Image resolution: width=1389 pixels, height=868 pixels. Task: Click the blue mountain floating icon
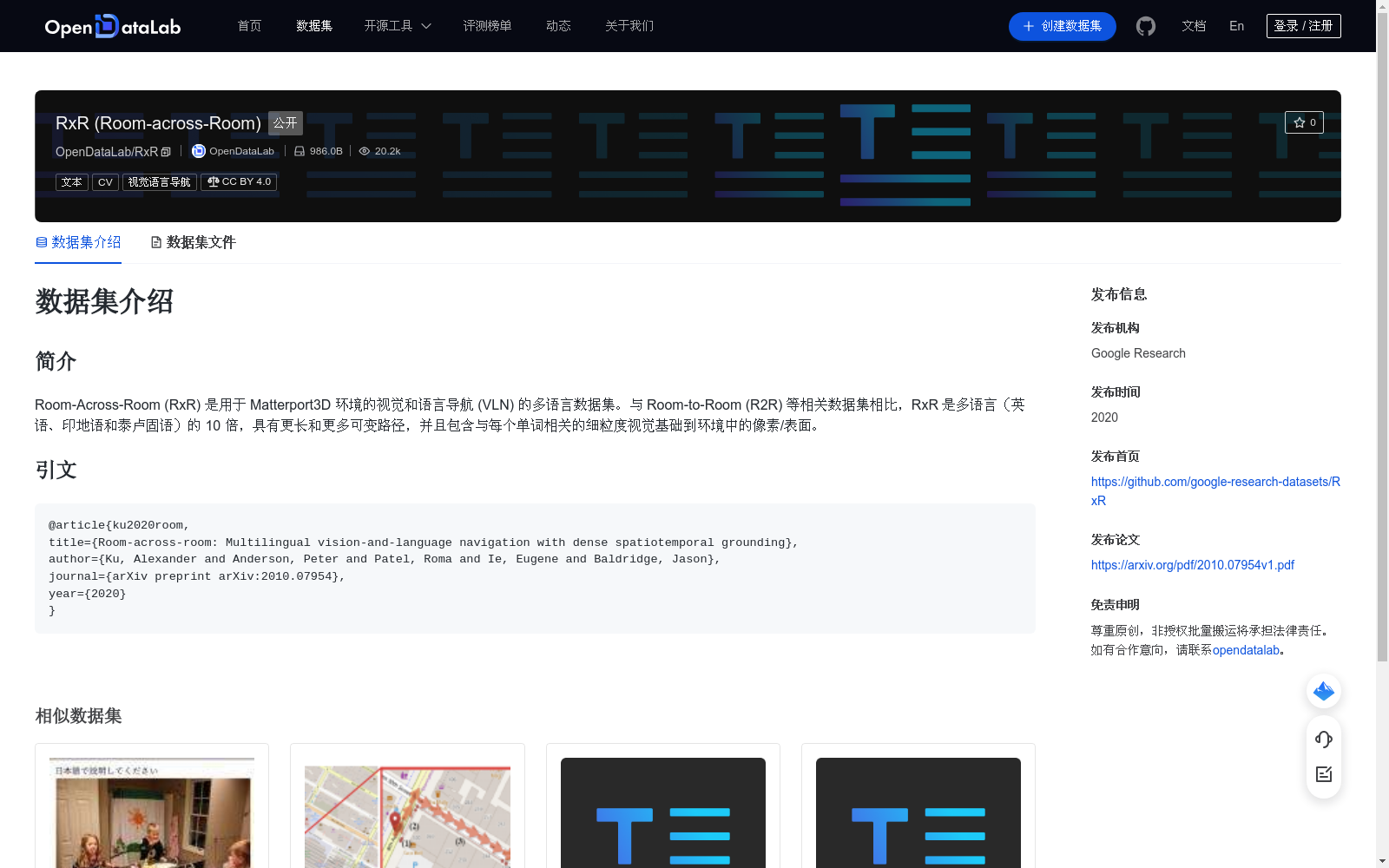1323,691
